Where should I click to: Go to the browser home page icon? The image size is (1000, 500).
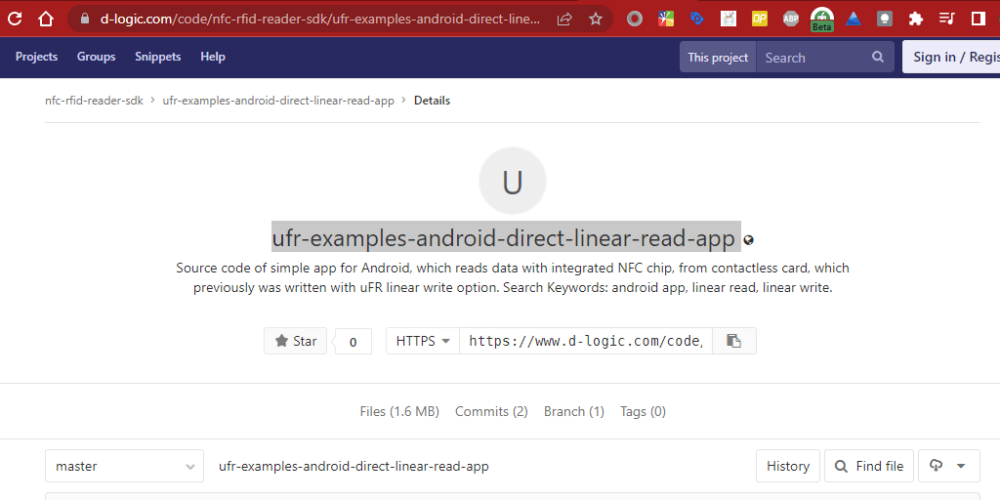click(x=45, y=18)
